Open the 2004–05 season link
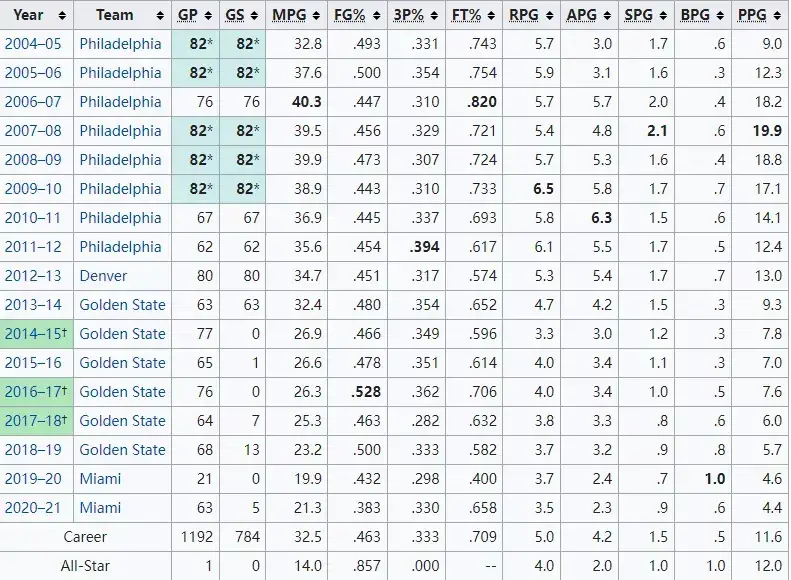 tap(33, 44)
